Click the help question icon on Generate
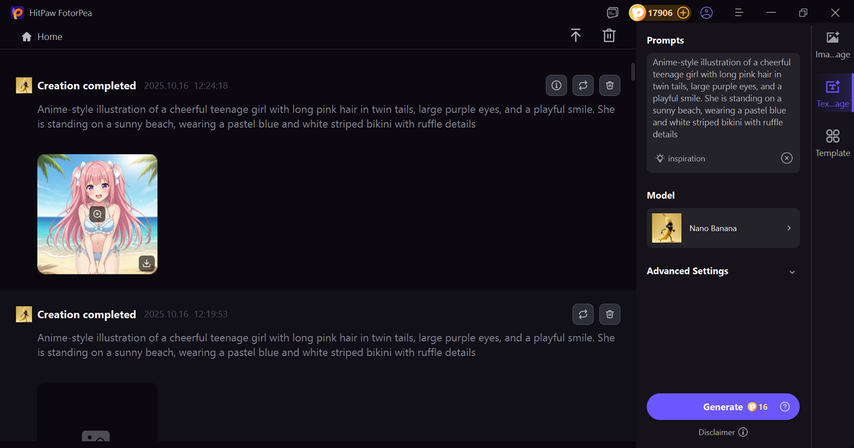 785,407
